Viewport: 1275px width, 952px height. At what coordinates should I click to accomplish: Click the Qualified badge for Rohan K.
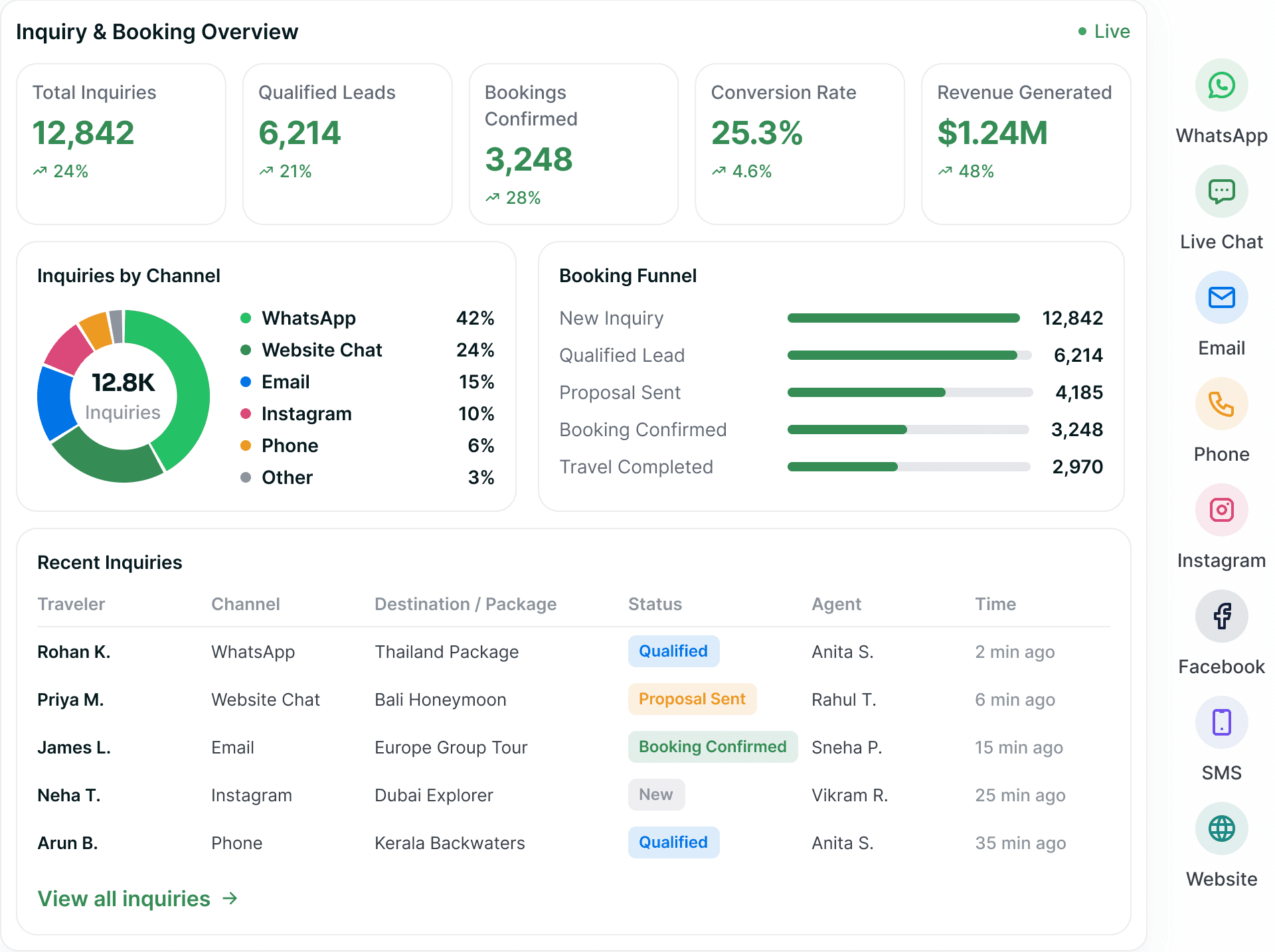pyautogui.click(x=673, y=651)
